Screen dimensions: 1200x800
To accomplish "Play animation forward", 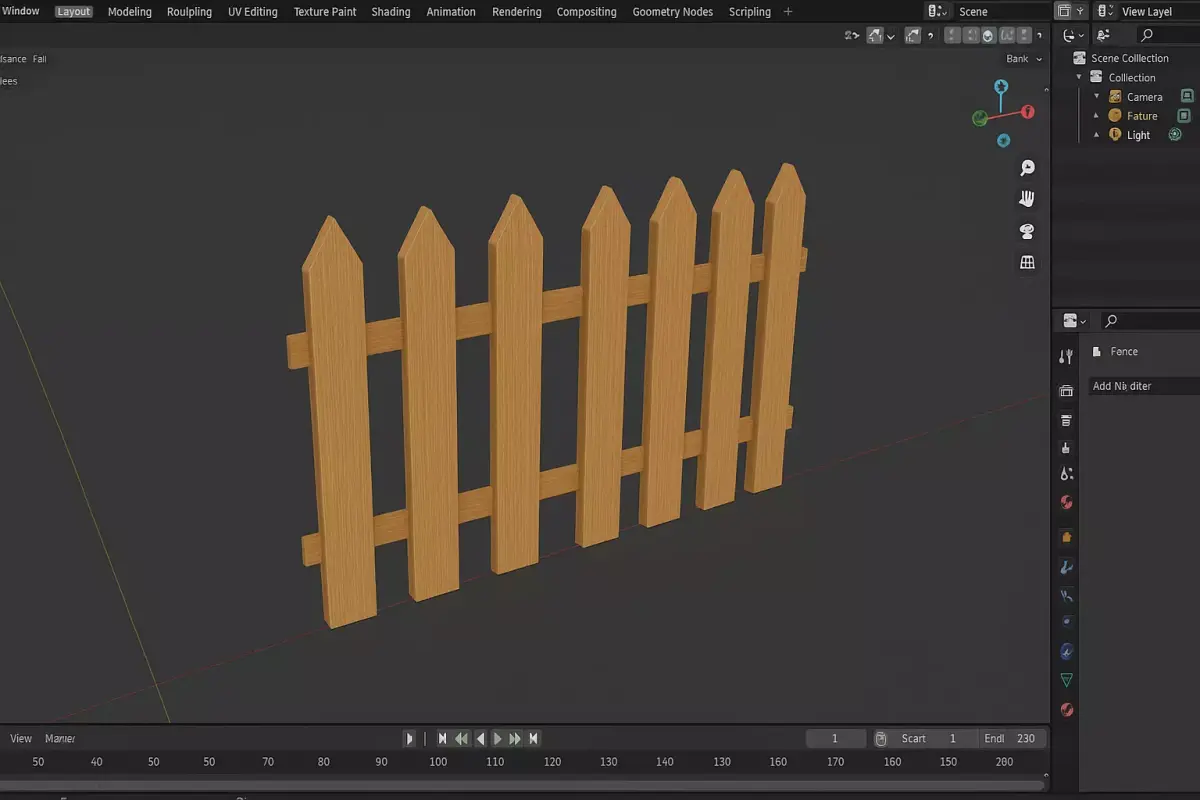I will [497, 739].
